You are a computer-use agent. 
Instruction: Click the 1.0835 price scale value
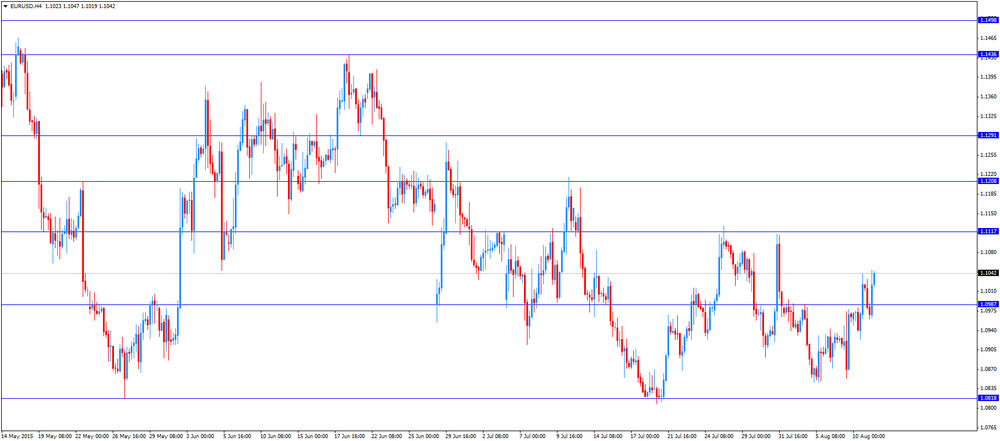[x=989, y=388]
